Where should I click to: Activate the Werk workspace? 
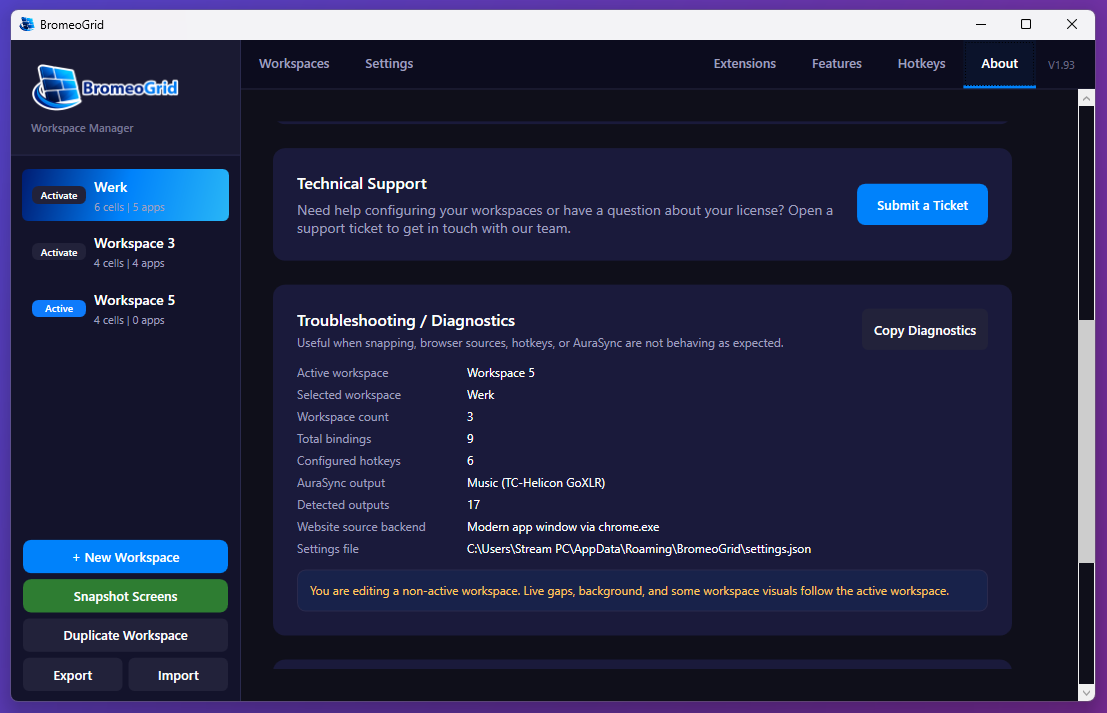[59, 196]
